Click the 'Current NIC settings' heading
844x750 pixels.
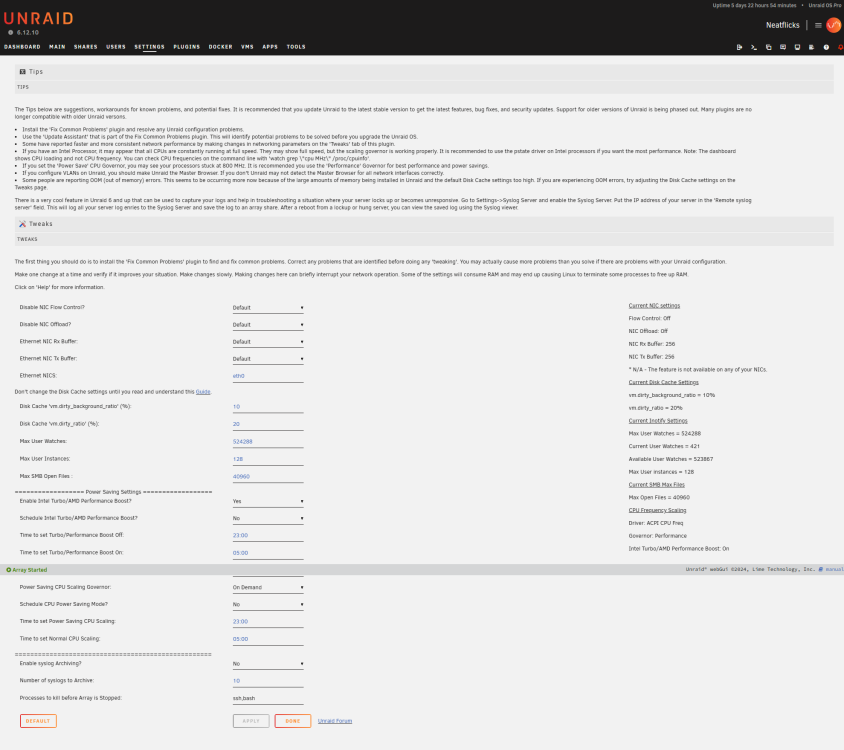click(654, 306)
